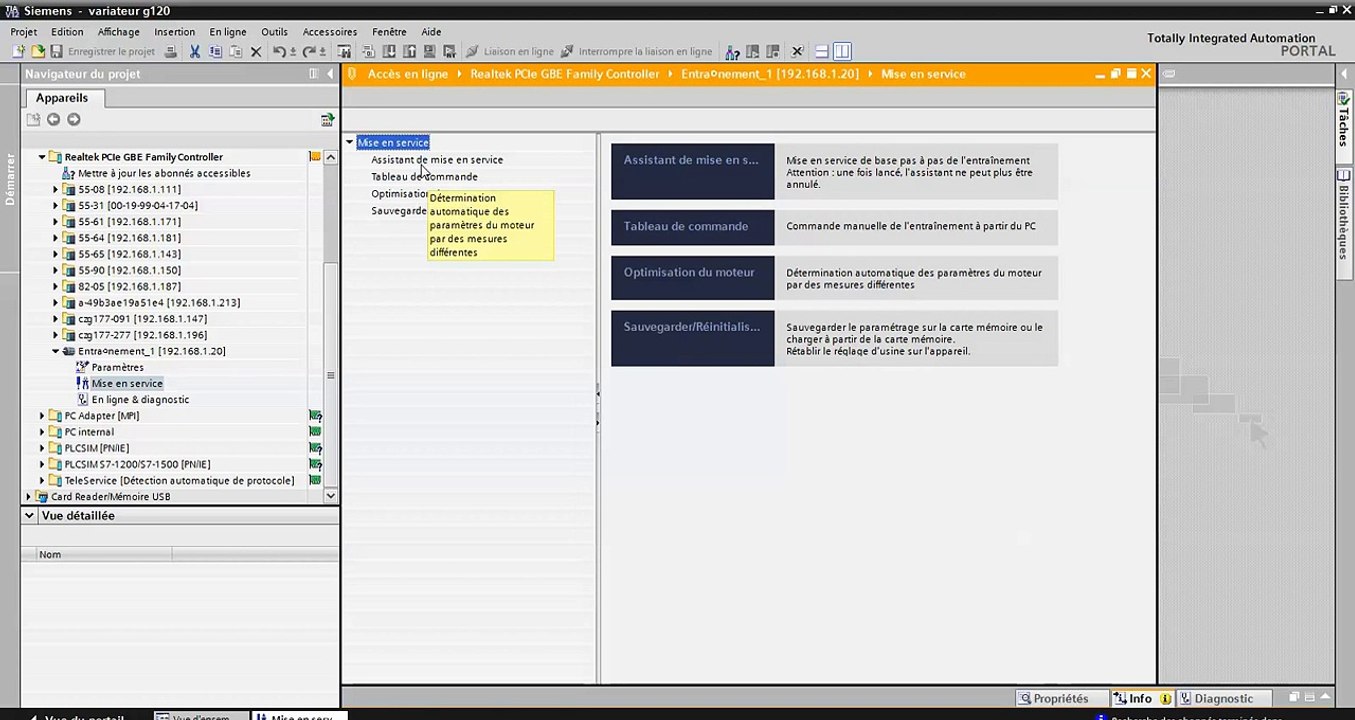Select the Appareils tab

click(62, 98)
